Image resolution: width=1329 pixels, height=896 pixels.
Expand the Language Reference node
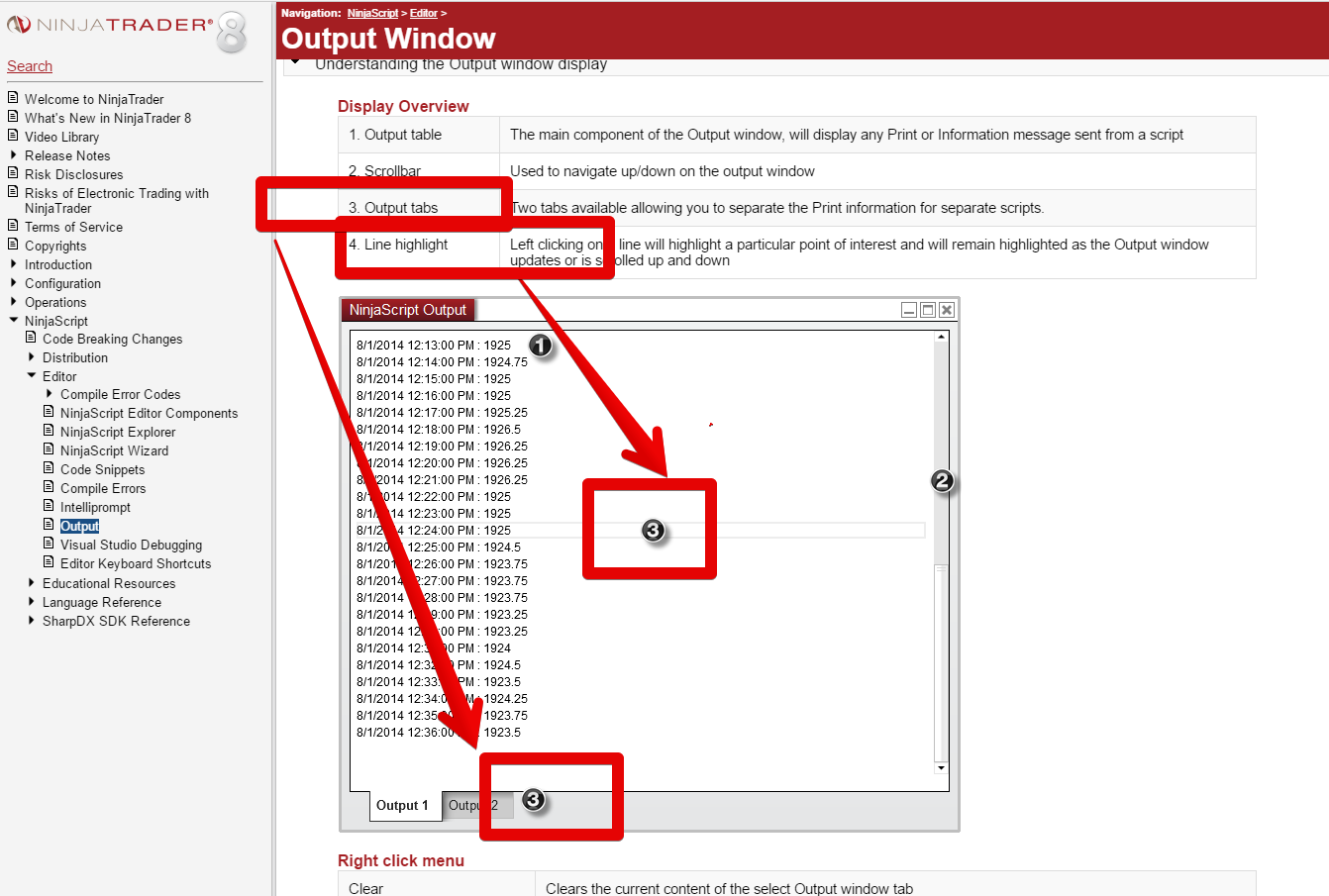point(31,601)
